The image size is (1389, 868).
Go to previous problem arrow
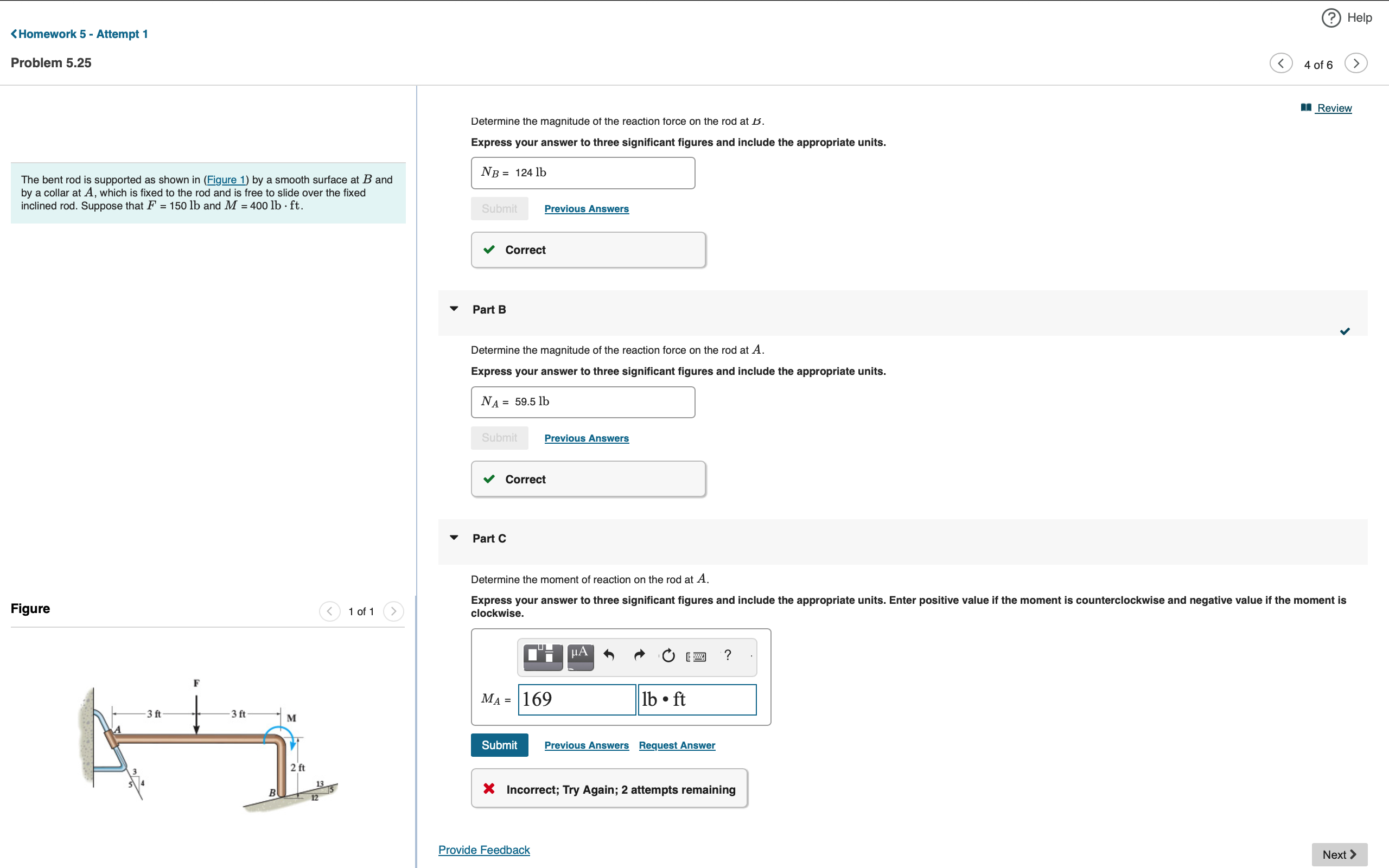[x=1280, y=63]
